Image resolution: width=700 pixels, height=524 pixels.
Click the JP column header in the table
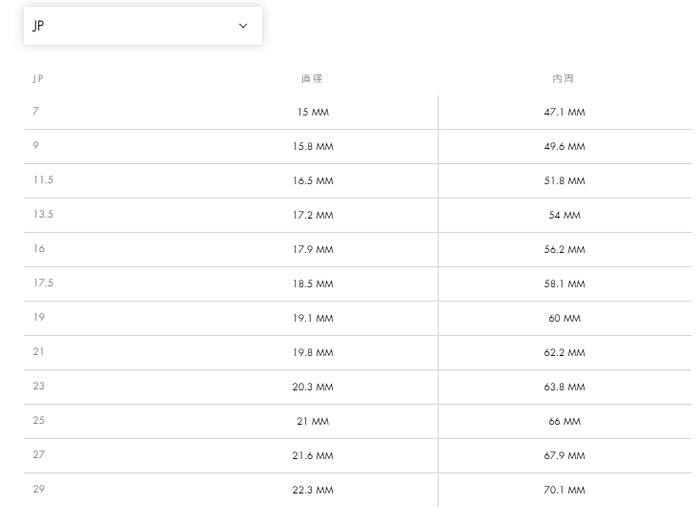pos(38,78)
